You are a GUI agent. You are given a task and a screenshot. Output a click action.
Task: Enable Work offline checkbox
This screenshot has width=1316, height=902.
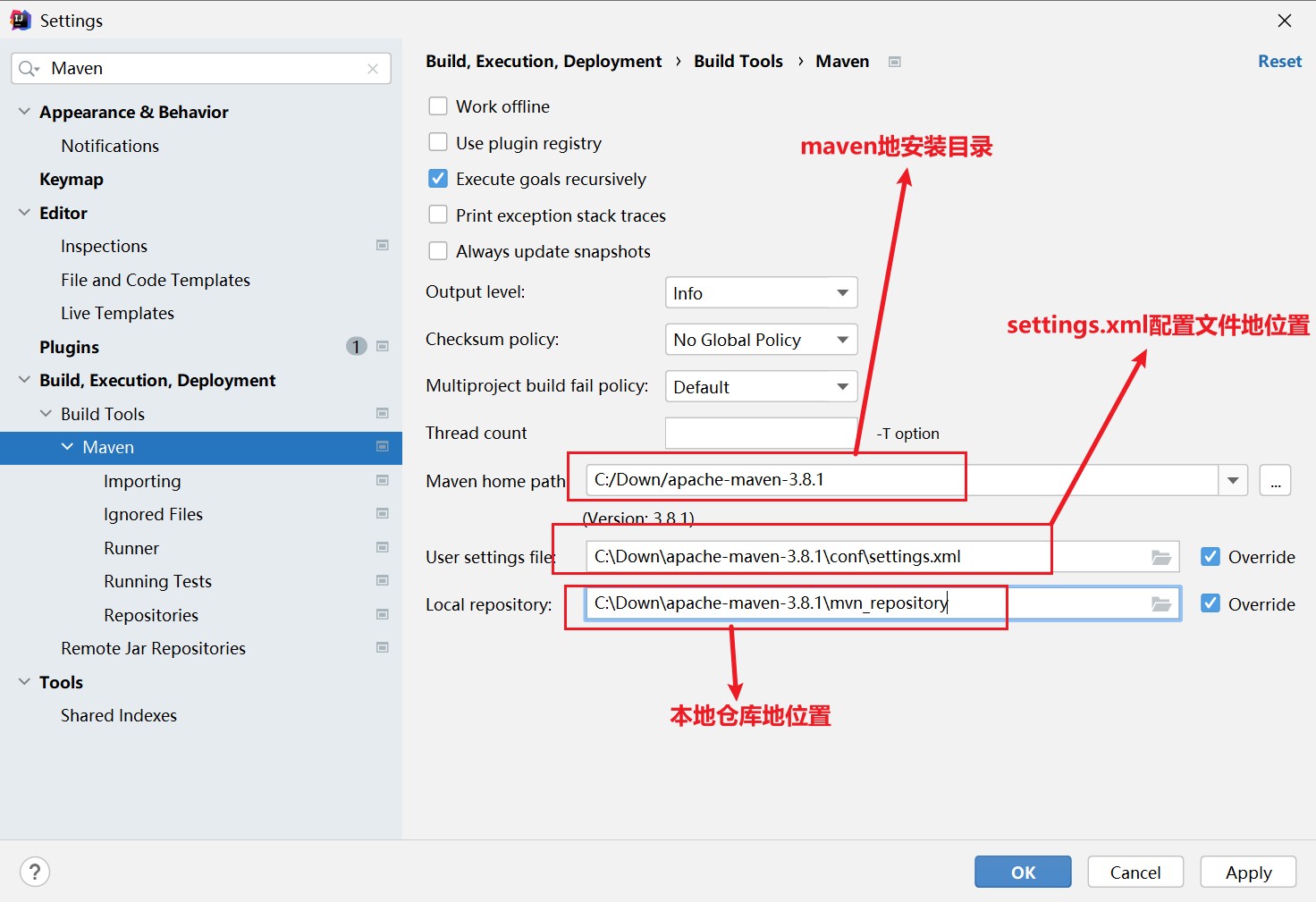[438, 106]
